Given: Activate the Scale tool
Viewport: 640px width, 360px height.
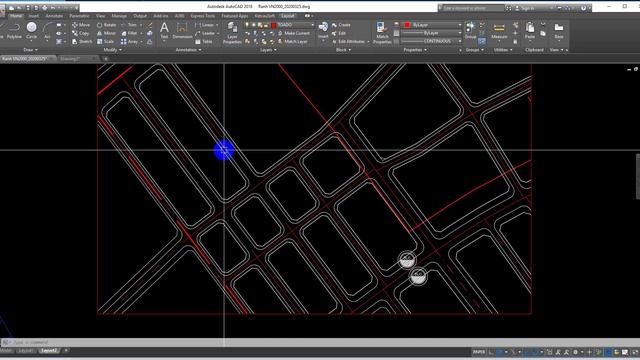Looking at the screenshot, I should point(105,41).
